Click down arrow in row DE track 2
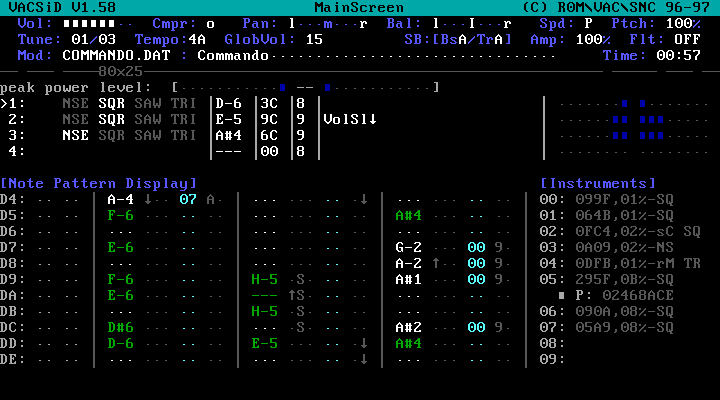Screen dimensions: 720x400 pyautogui.click(x=364, y=360)
